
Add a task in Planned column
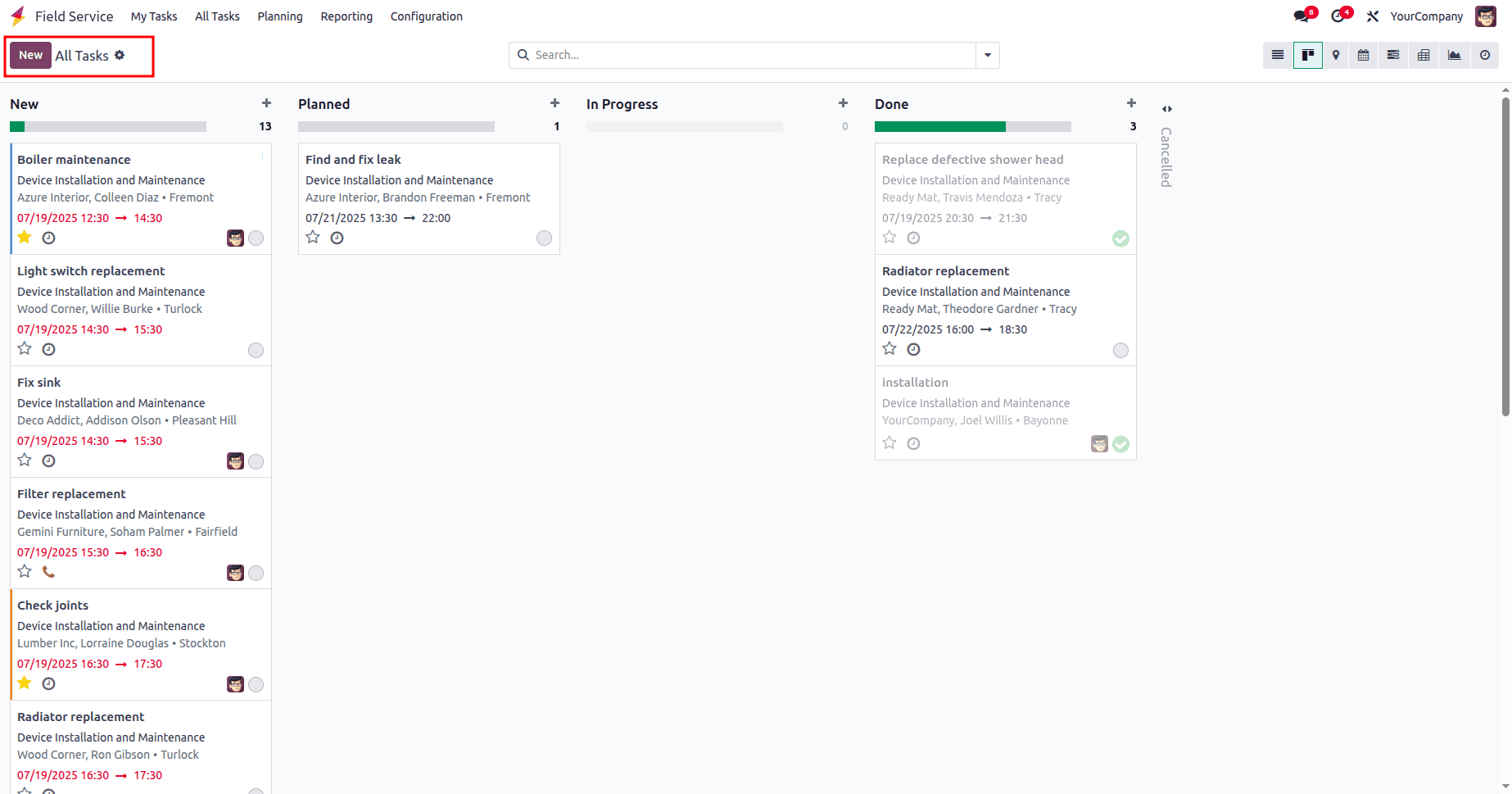click(555, 103)
